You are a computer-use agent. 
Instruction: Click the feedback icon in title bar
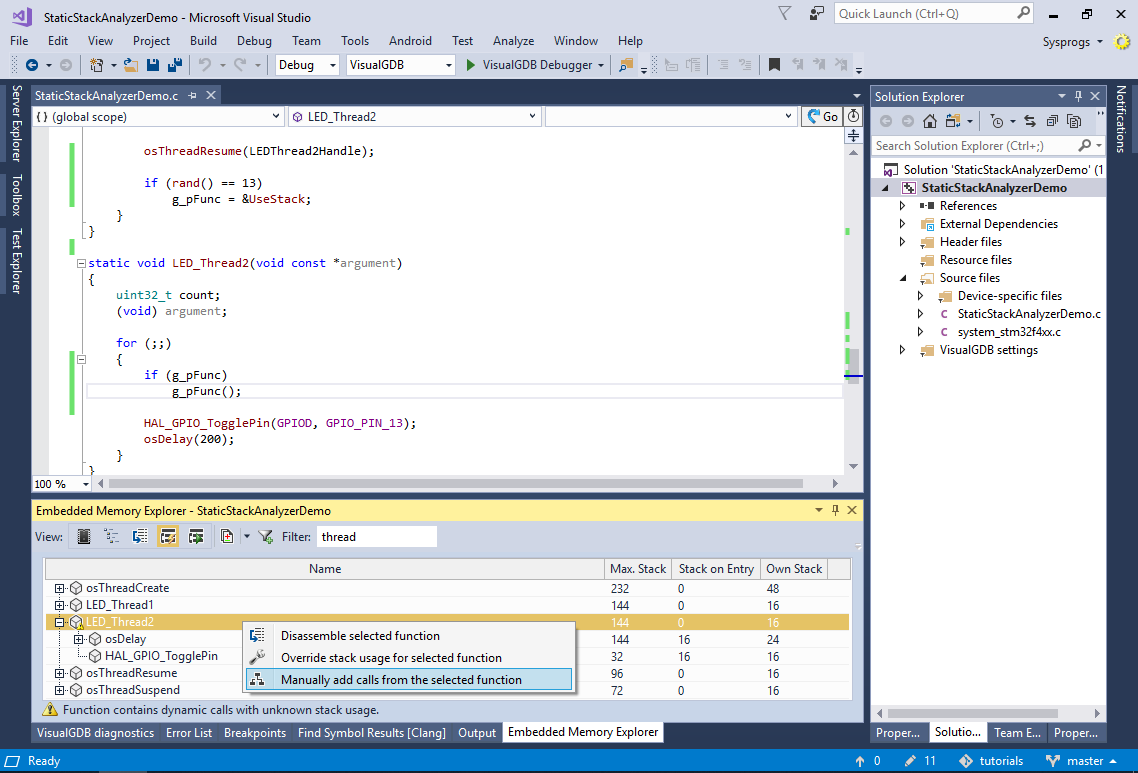click(817, 14)
